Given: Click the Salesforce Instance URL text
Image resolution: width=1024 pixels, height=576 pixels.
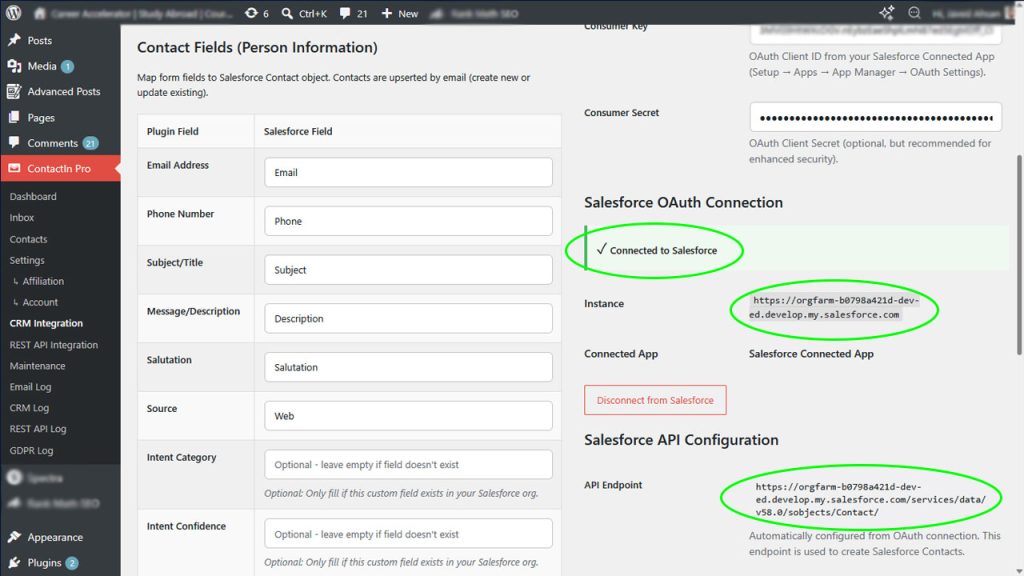Looking at the screenshot, I should pos(834,307).
